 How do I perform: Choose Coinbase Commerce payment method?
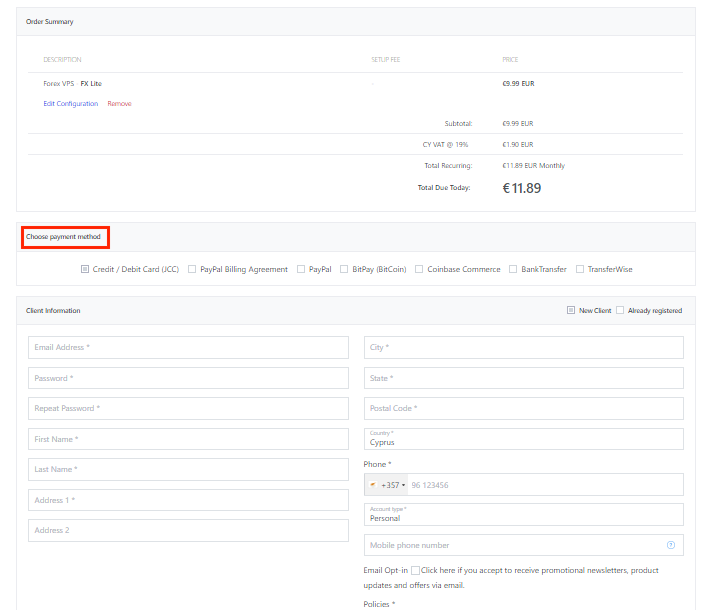(419, 269)
